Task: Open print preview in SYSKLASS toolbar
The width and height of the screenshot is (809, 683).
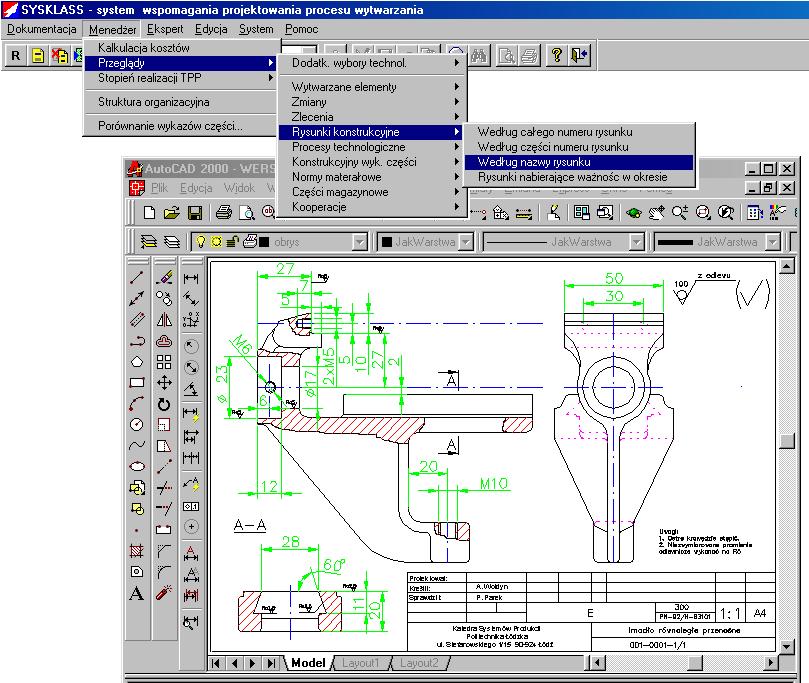Action: pyautogui.click(x=507, y=55)
